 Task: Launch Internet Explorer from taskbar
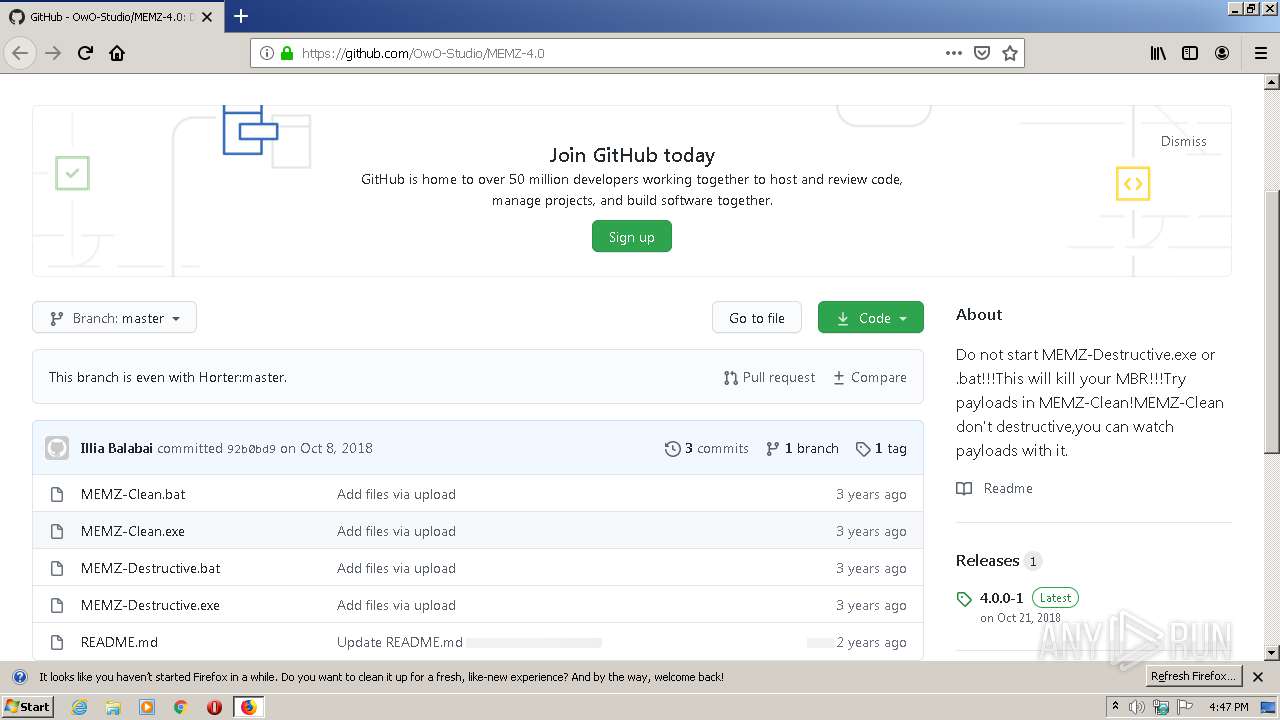[x=79, y=707]
